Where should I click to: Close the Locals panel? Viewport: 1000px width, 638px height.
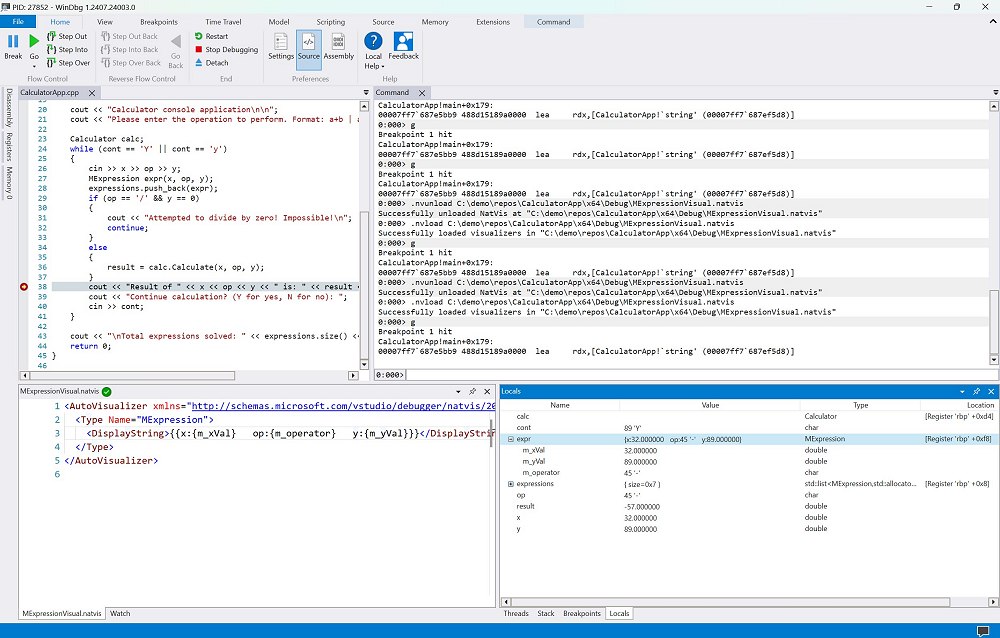991,392
